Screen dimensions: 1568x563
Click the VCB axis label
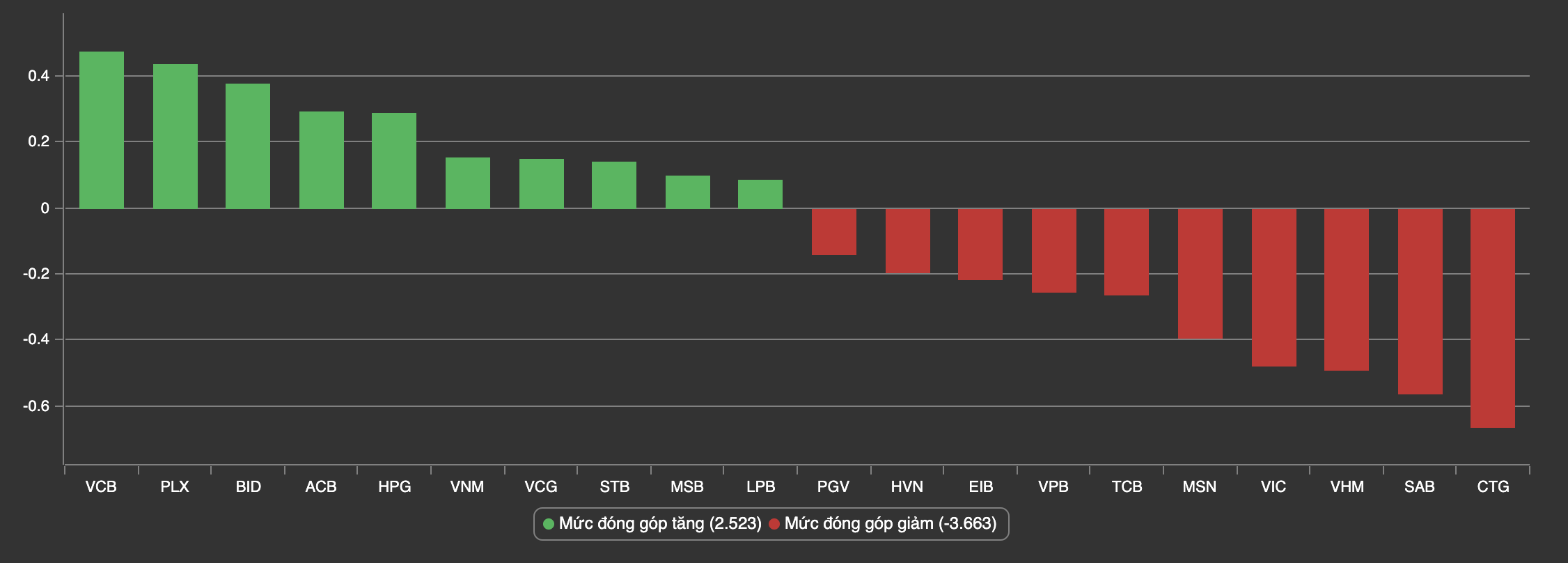[101, 487]
